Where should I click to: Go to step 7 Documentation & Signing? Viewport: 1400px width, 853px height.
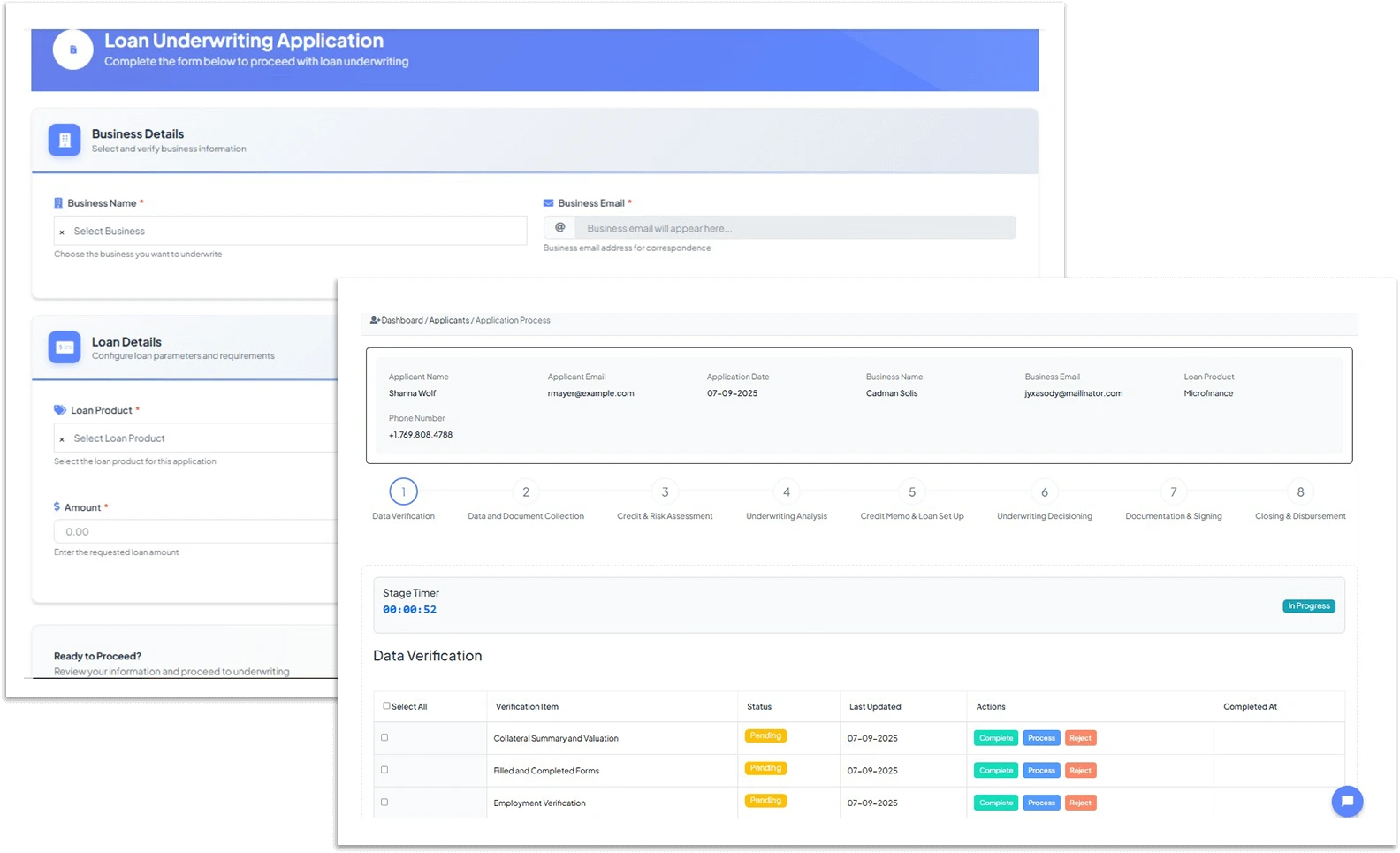(1174, 491)
